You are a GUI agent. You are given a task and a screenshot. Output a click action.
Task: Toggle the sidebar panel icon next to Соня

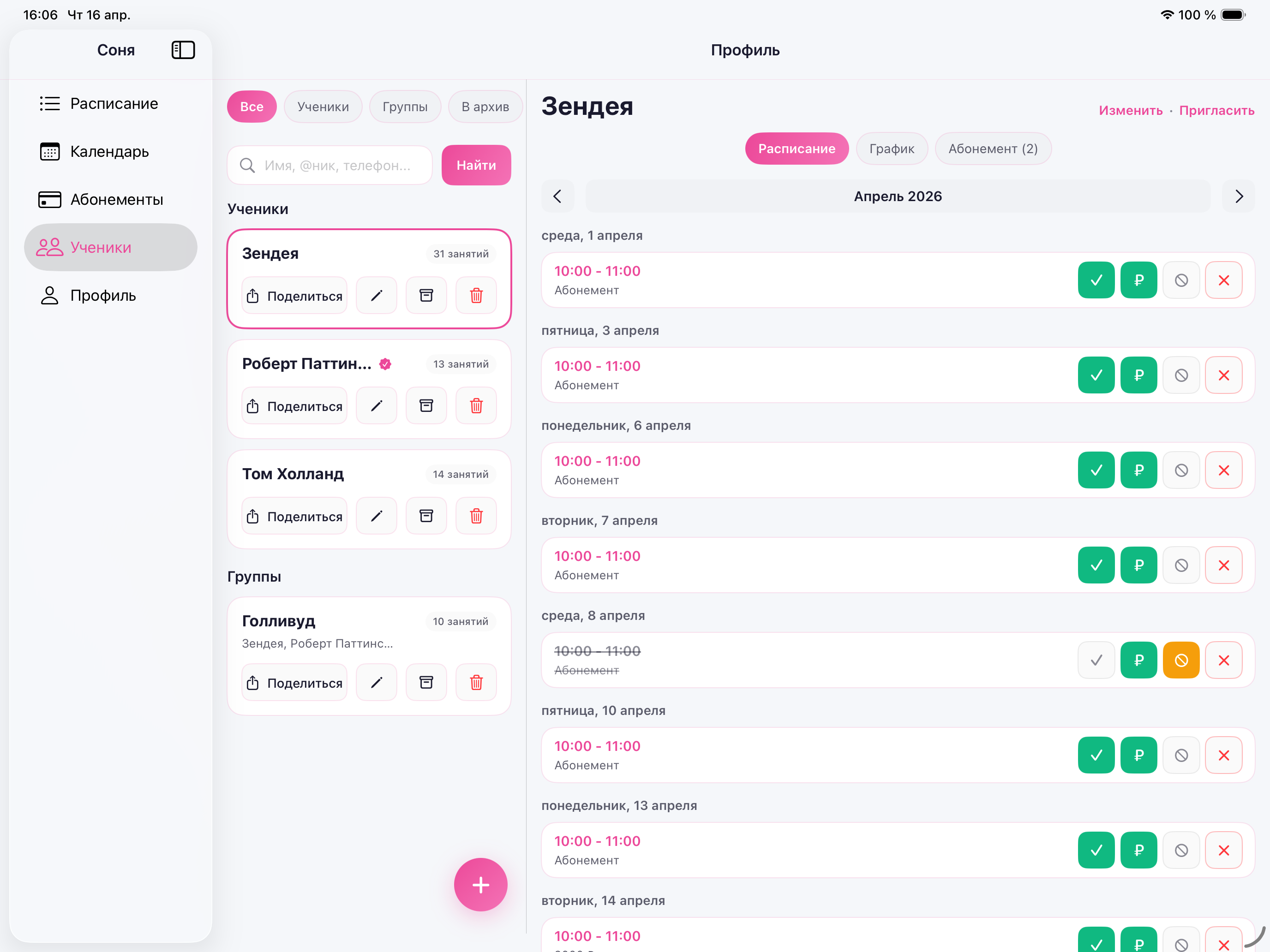(x=183, y=50)
